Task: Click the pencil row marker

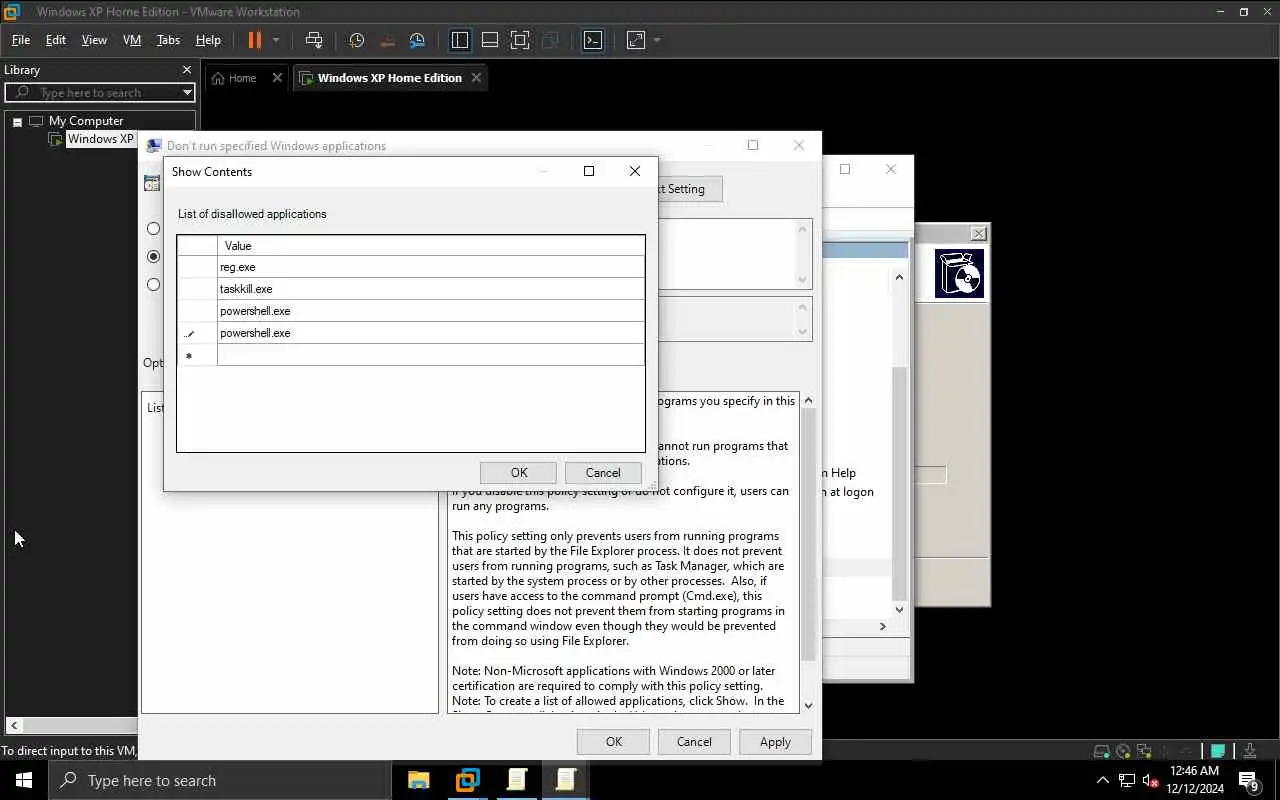Action: point(189,334)
